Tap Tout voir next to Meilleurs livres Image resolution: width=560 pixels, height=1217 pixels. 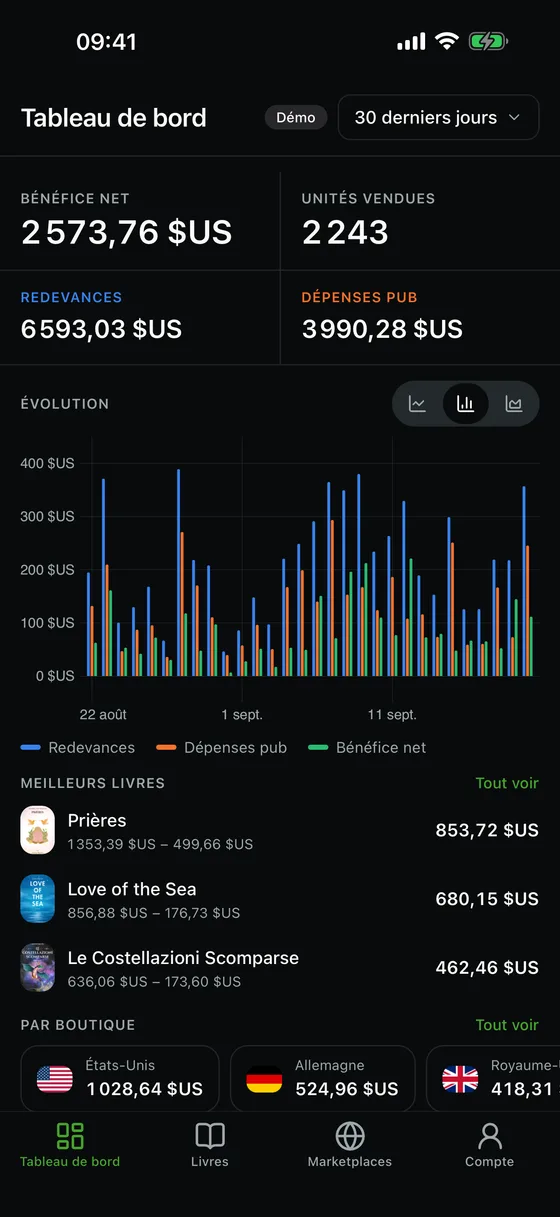507,783
